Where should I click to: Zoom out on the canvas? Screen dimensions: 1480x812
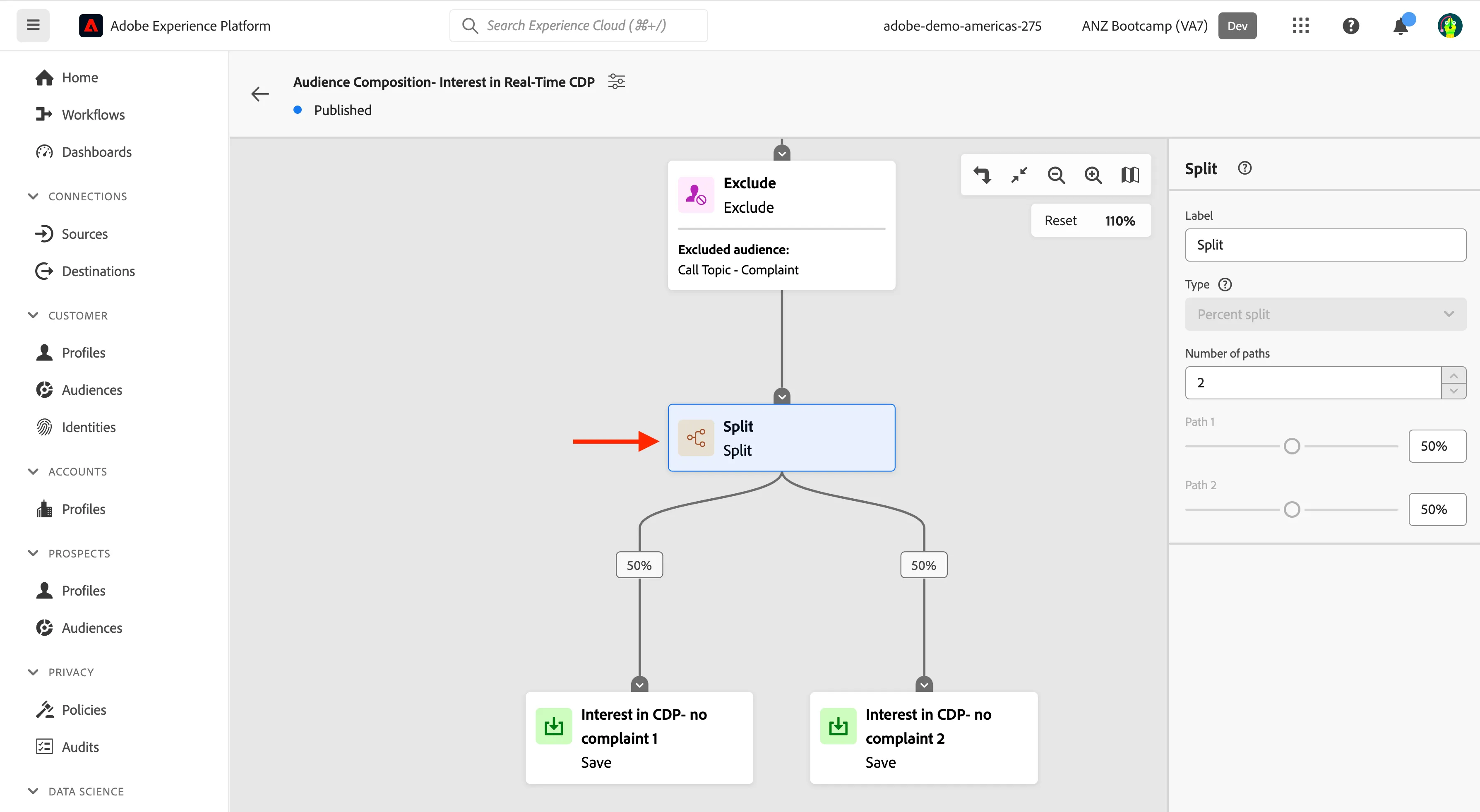(1056, 175)
